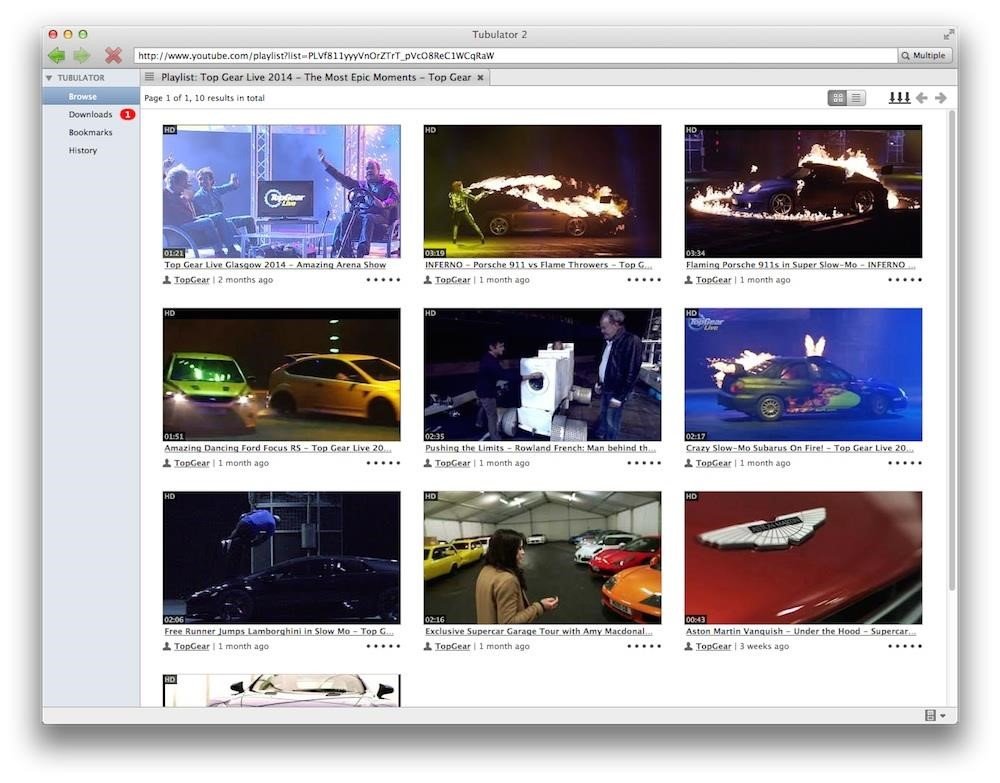Viewport: 1000px width, 783px height.
Task: Click user icon under Dancing Ford Focus video
Action: 167,463
